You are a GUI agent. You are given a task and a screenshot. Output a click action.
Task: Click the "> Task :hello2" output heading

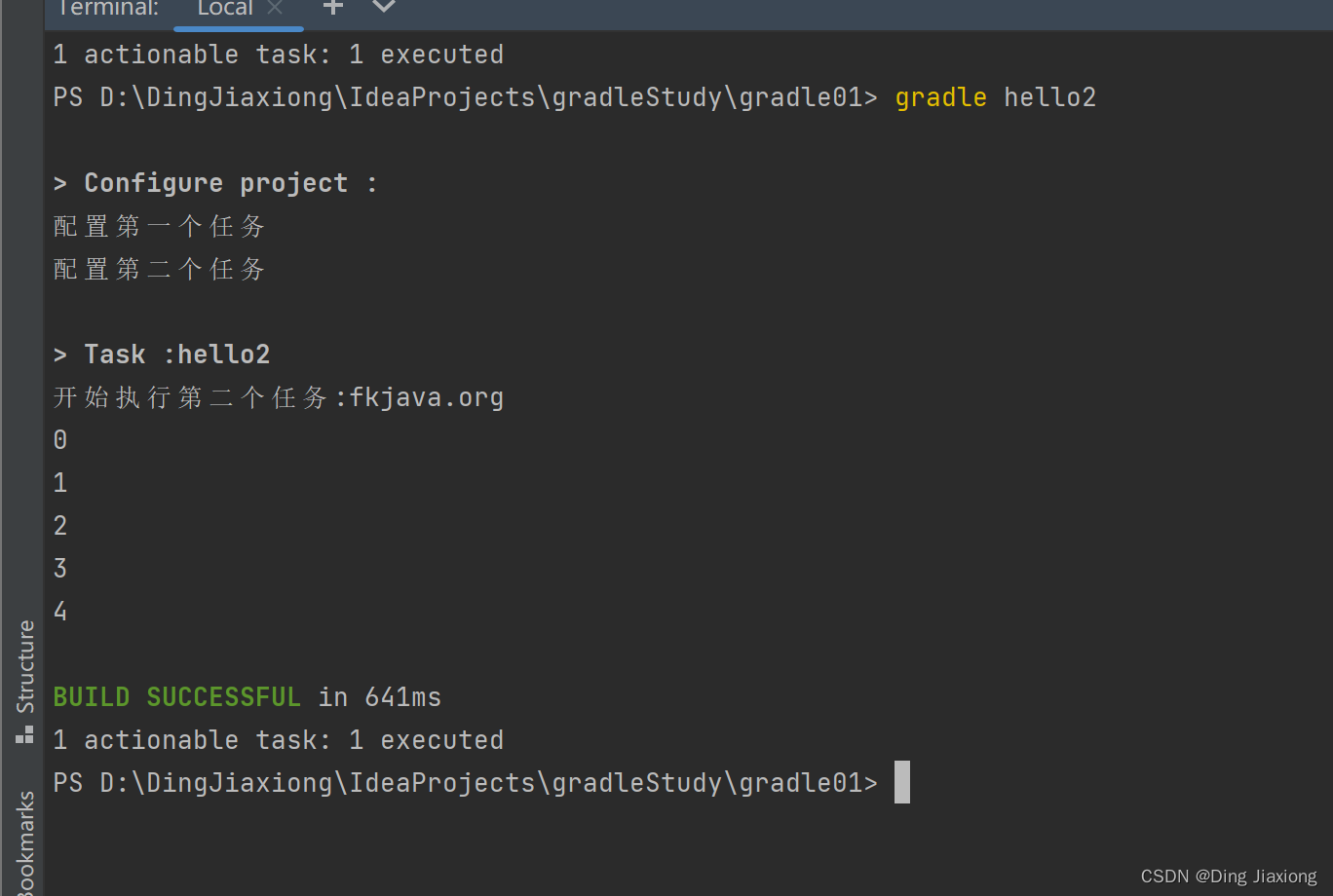(x=162, y=355)
